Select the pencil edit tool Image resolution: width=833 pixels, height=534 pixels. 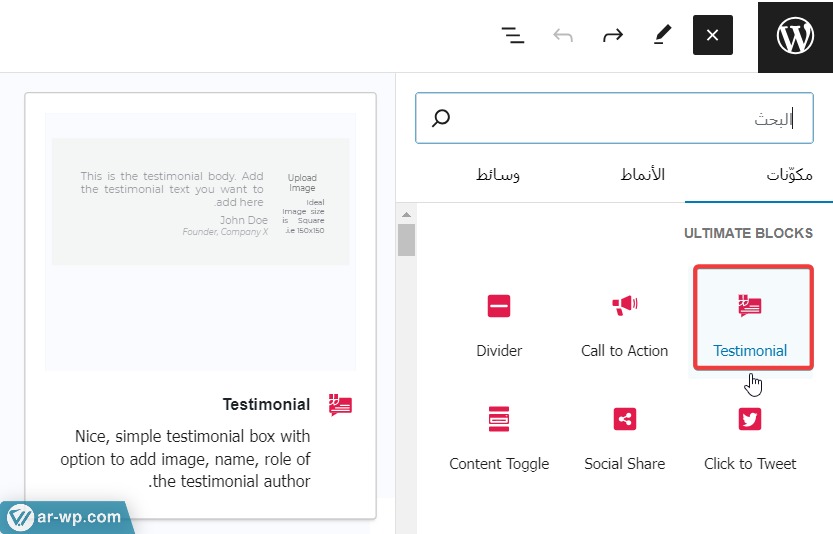pos(662,35)
